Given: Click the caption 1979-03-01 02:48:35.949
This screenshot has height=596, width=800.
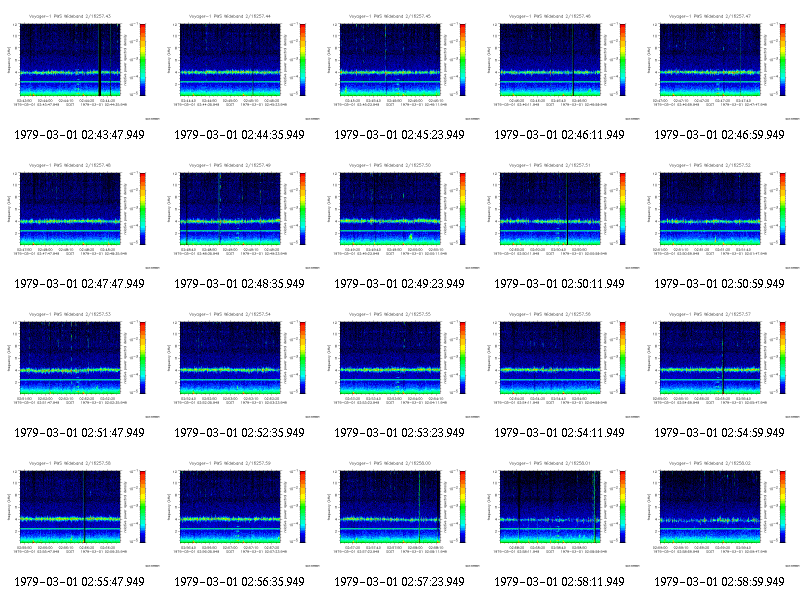Looking at the screenshot, I should point(239,284).
